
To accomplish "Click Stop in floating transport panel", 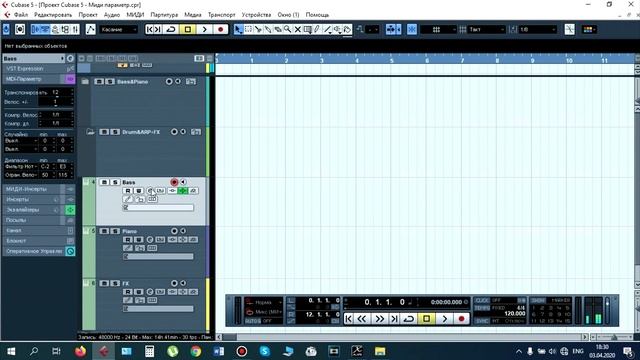I will (427, 318).
